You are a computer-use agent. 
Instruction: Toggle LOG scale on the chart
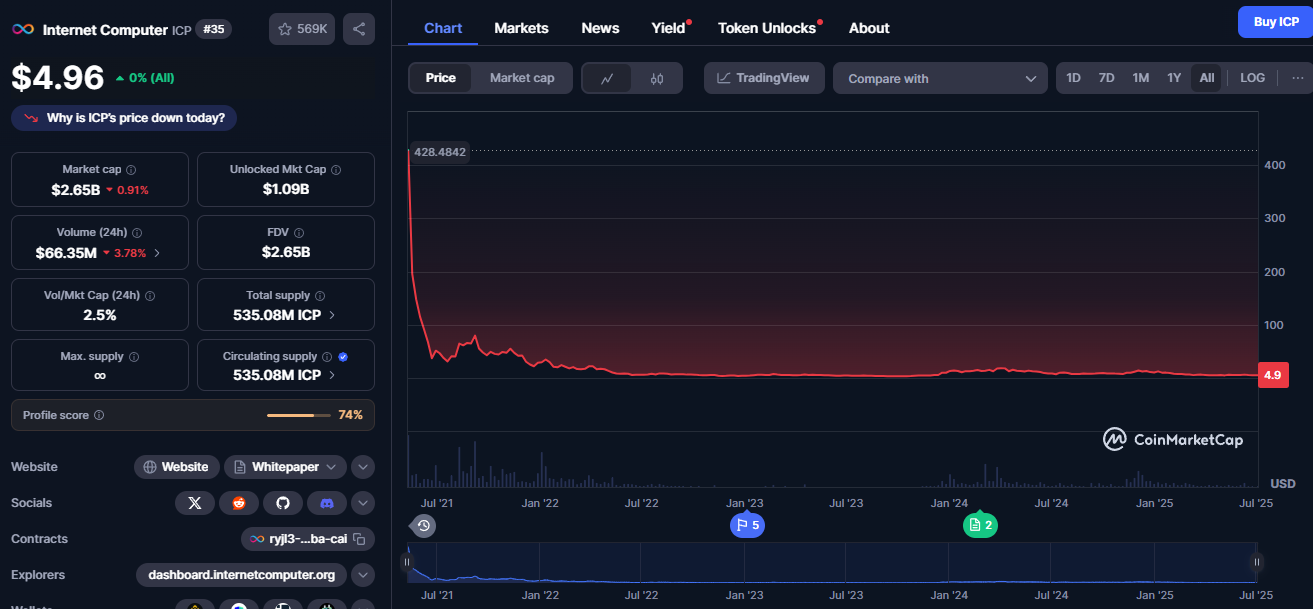[1252, 78]
